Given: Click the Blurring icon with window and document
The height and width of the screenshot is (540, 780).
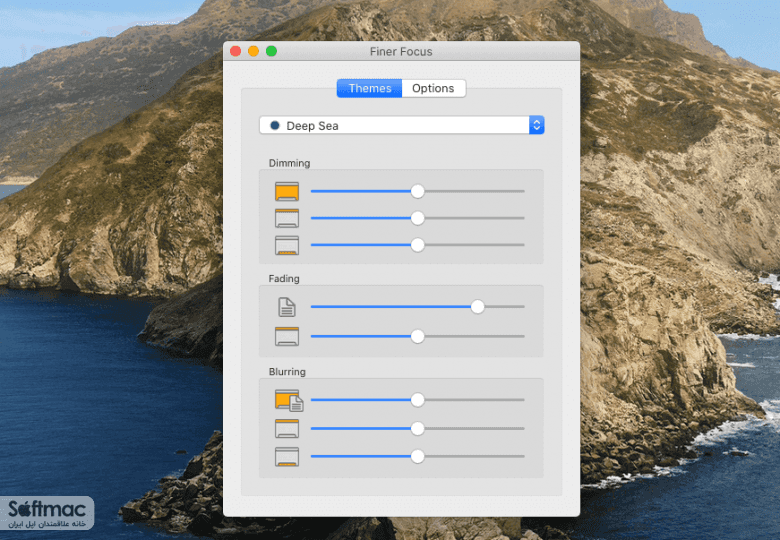Looking at the screenshot, I should pyautogui.click(x=289, y=400).
